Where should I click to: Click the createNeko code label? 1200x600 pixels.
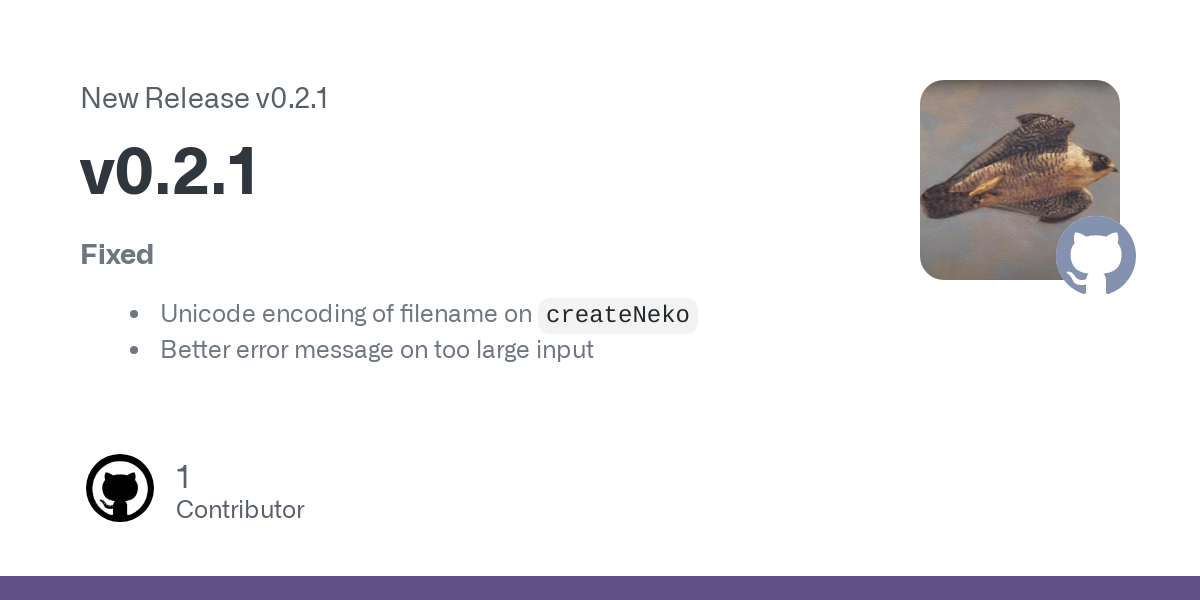pos(618,315)
